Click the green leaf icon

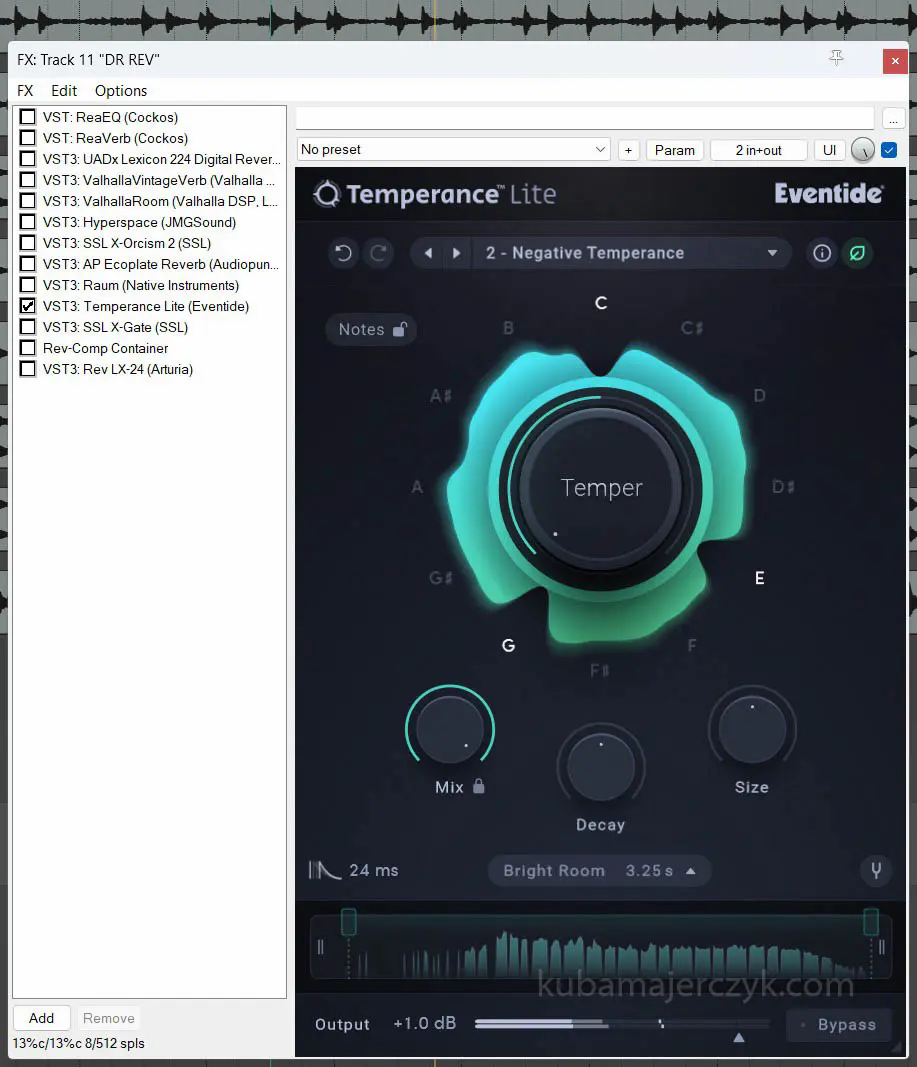857,253
